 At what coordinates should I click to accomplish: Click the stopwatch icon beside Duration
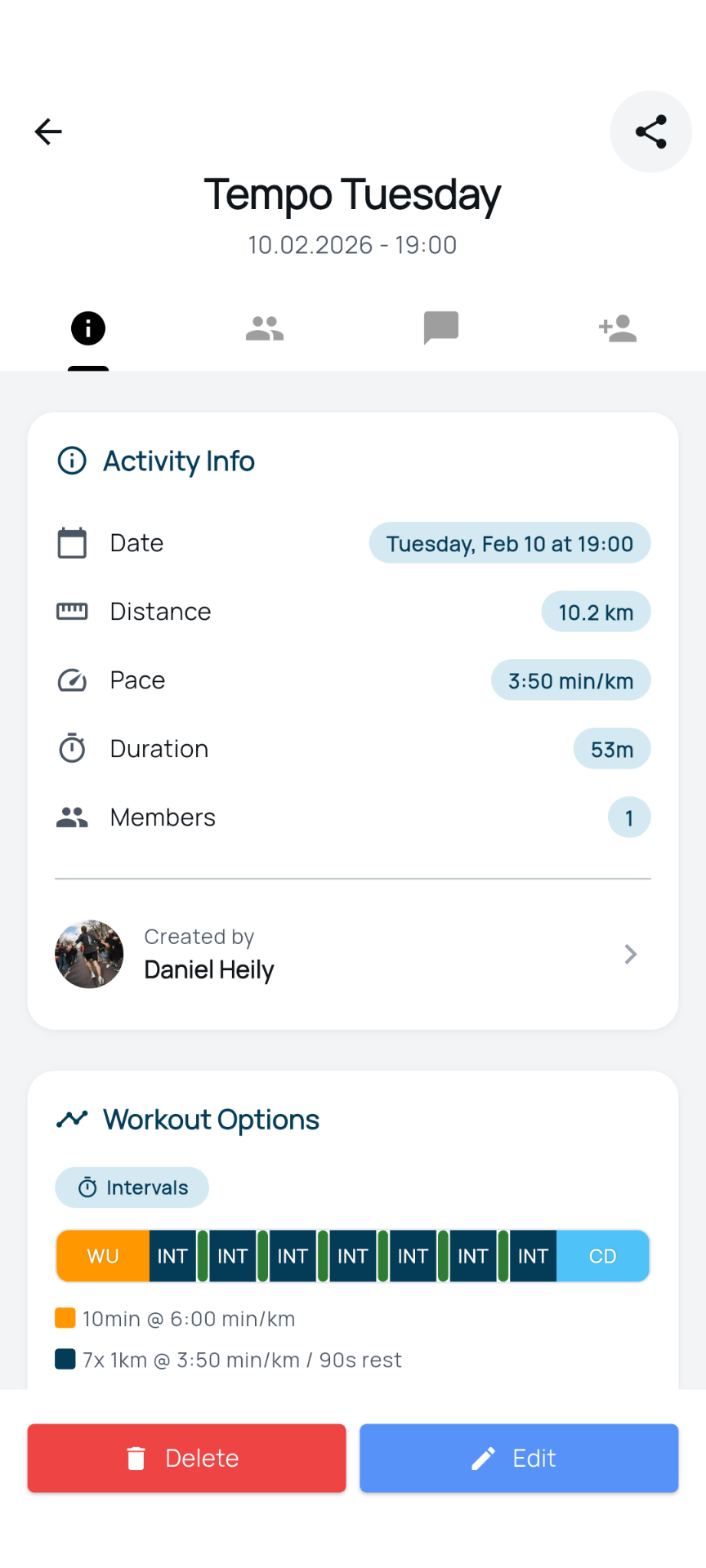click(72, 748)
